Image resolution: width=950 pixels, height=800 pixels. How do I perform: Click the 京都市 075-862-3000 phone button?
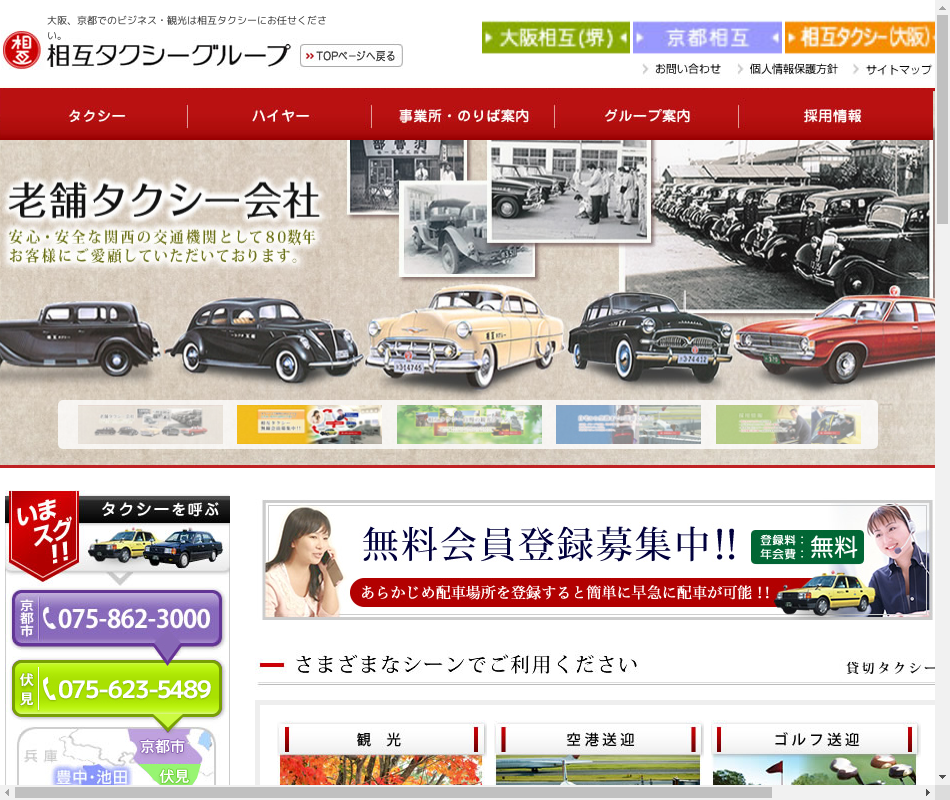point(117,619)
